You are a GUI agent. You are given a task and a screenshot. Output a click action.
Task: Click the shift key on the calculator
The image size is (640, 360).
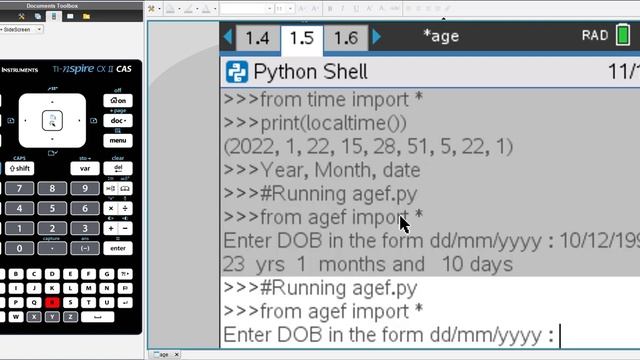19,168
